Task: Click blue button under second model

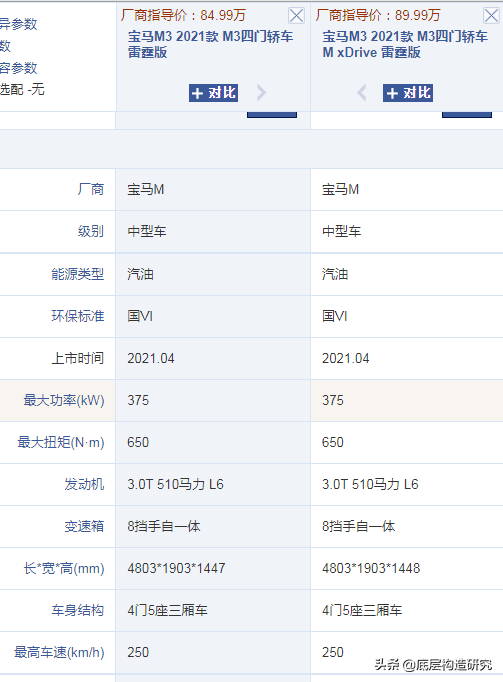Action: click(467, 114)
